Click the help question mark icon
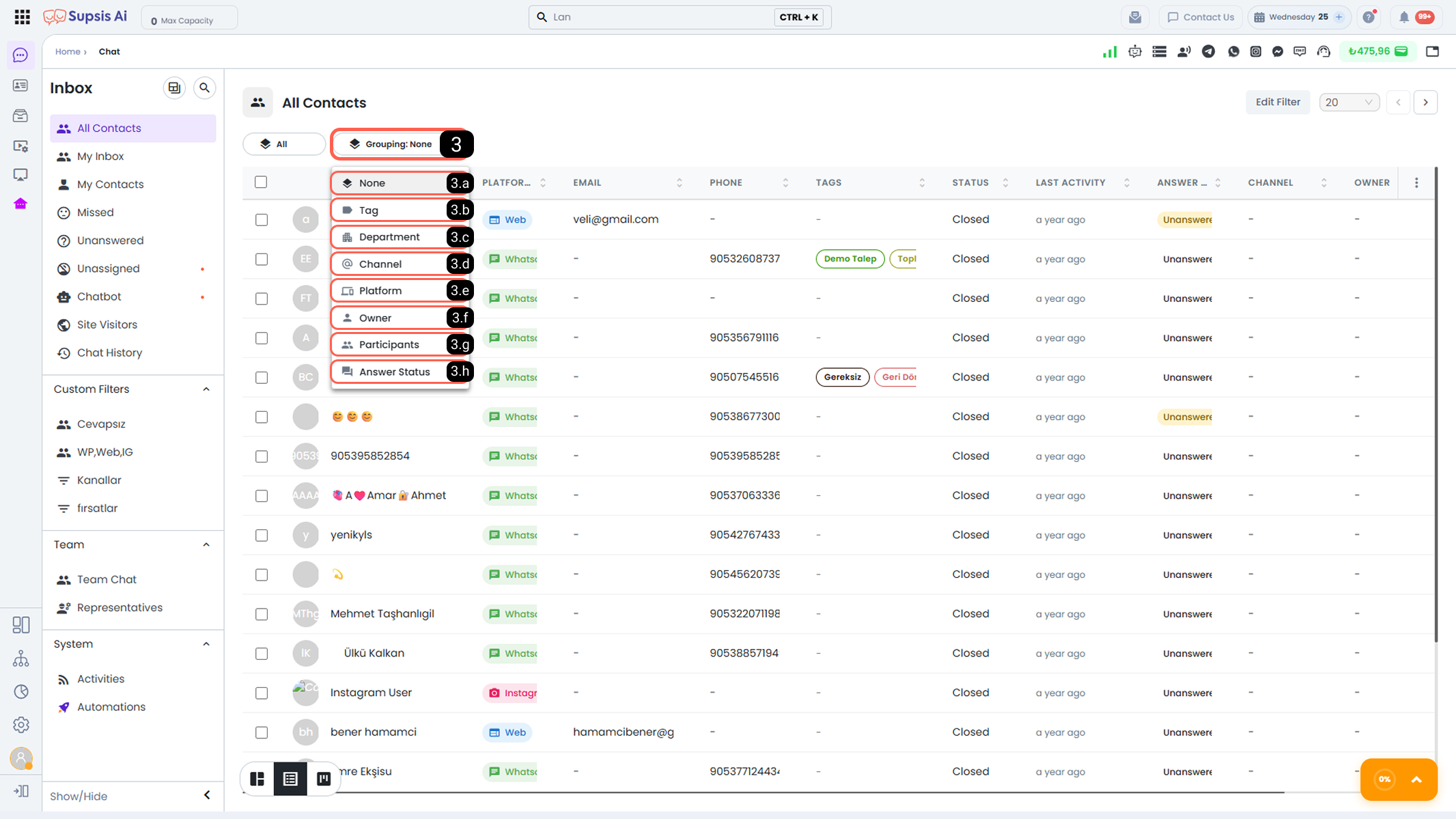The width and height of the screenshot is (1456, 819). point(1369,17)
